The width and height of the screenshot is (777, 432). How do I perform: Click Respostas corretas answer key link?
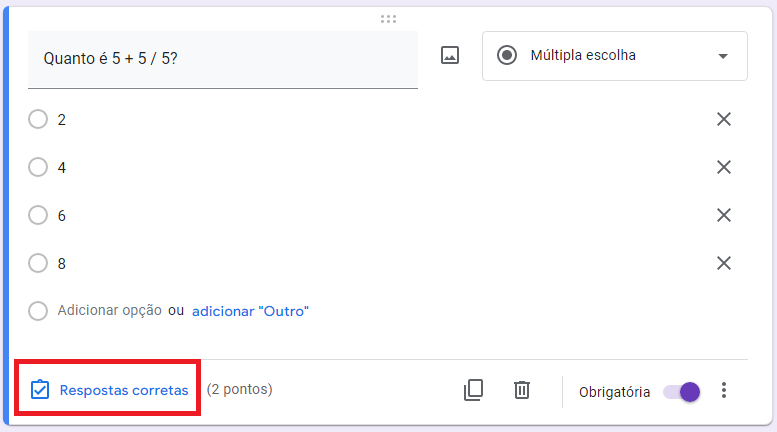tap(110, 390)
